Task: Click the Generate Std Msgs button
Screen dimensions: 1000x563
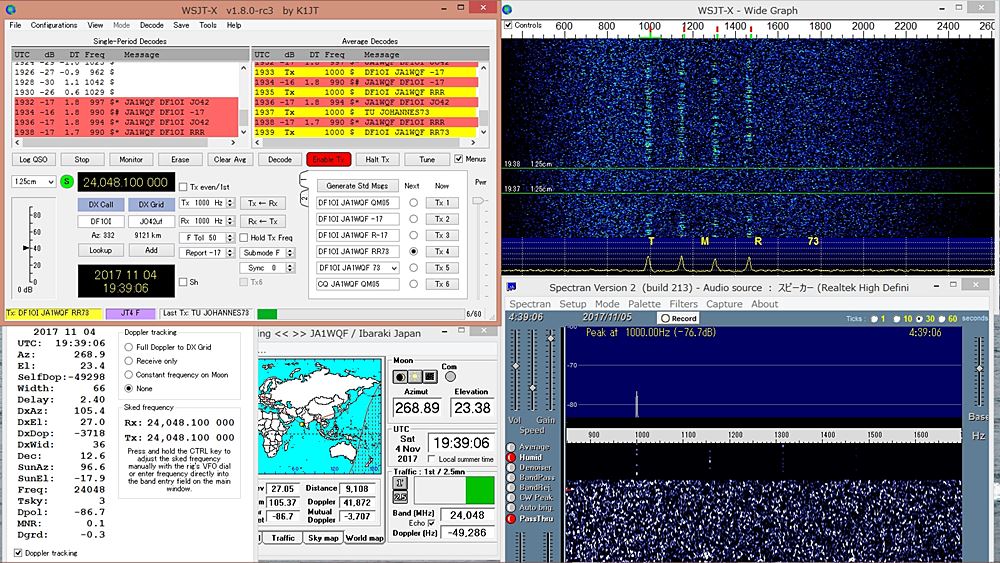Action: (357, 186)
